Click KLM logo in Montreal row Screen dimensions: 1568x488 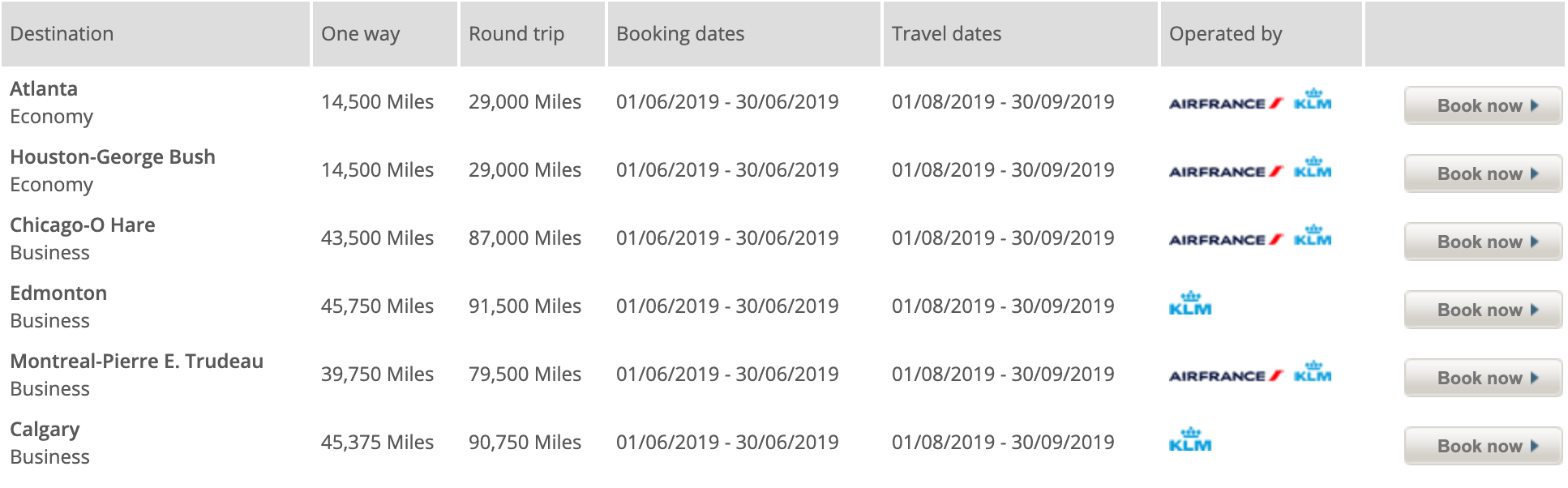pos(1313,373)
